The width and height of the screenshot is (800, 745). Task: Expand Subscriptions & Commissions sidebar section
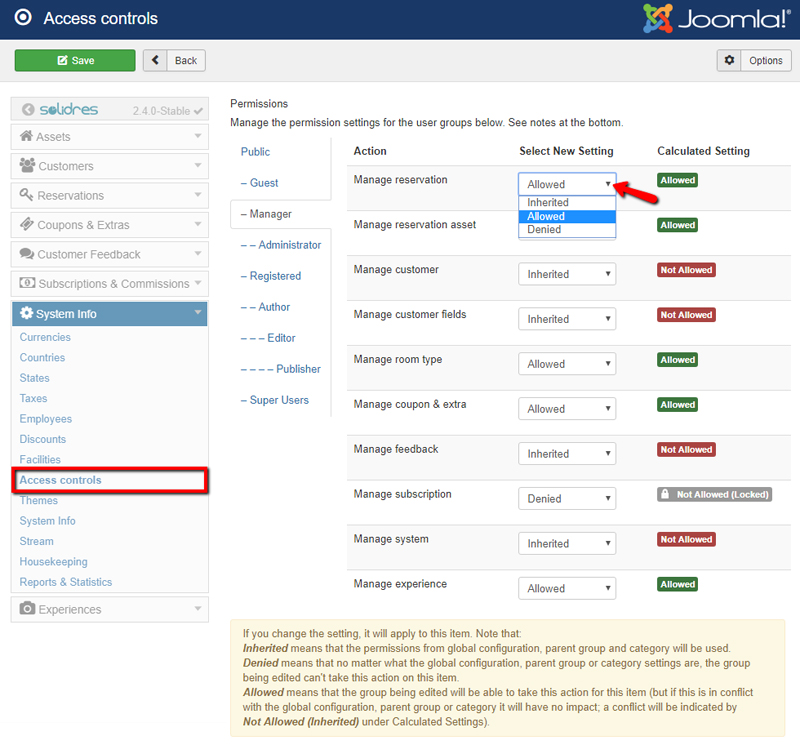pyautogui.click(x=109, y=284)
